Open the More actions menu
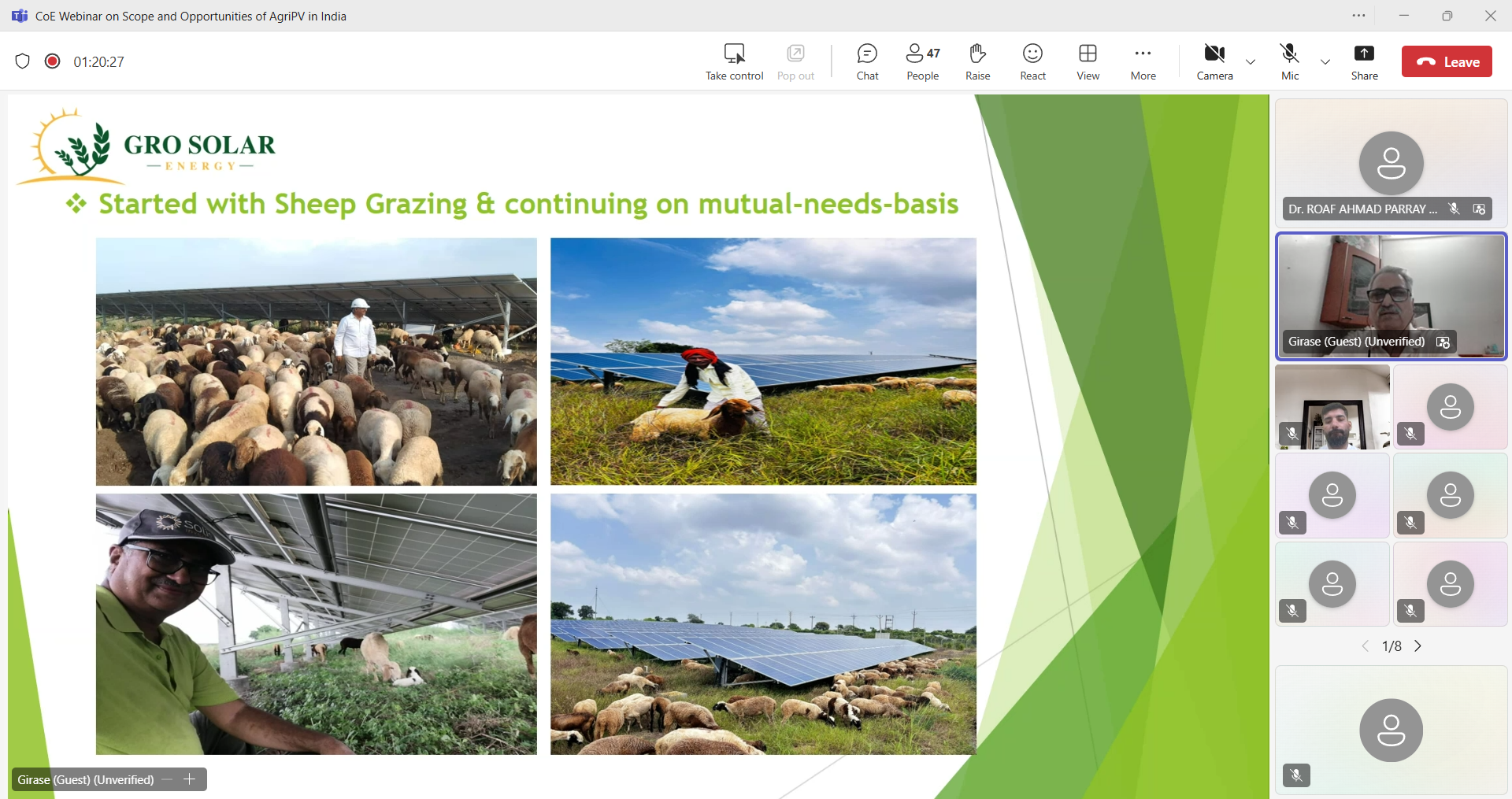This screenshot has width=1512, height=799. click(x=1143, y=61)
